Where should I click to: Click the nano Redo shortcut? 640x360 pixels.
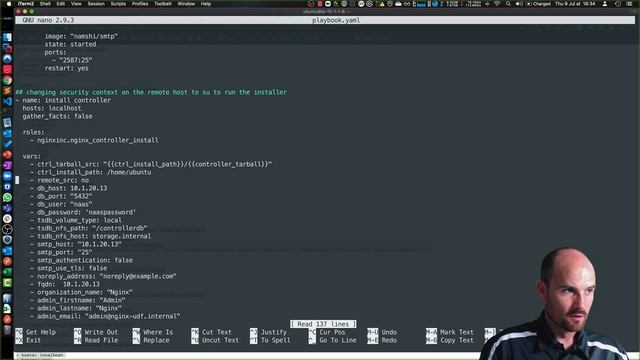382,340
